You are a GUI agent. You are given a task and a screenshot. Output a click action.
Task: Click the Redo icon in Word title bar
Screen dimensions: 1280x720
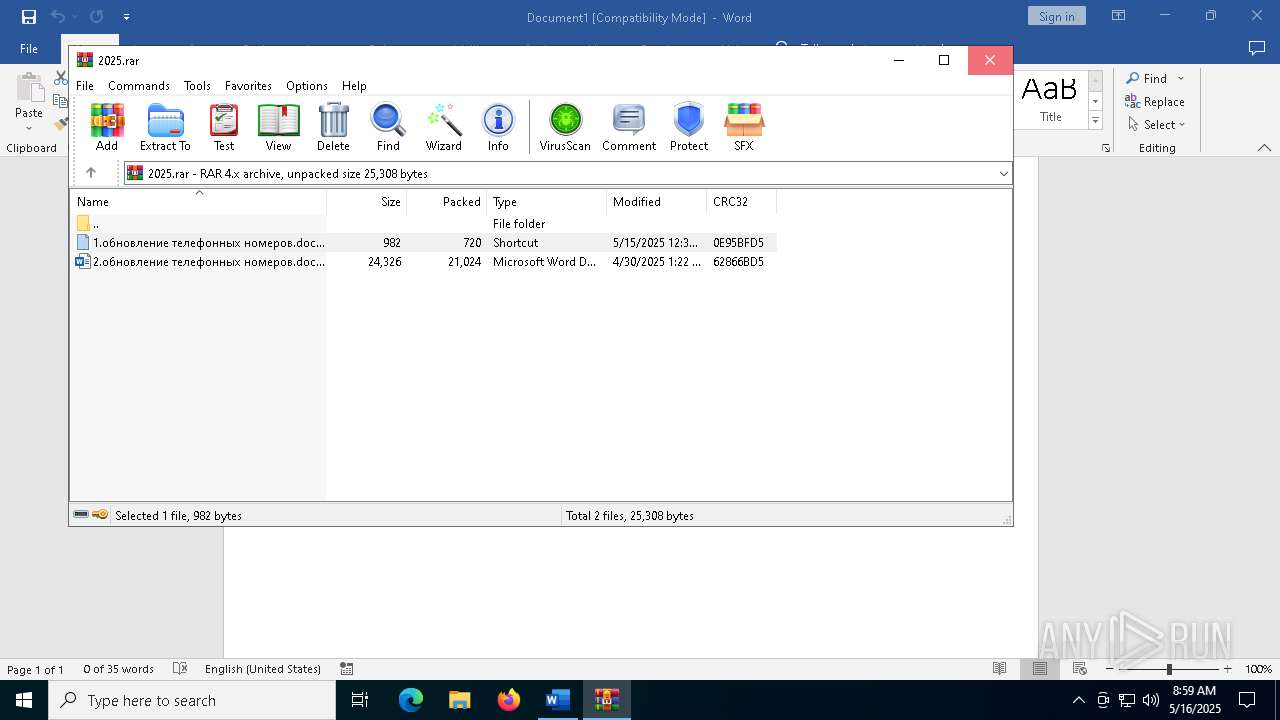(x=96, y=17)
